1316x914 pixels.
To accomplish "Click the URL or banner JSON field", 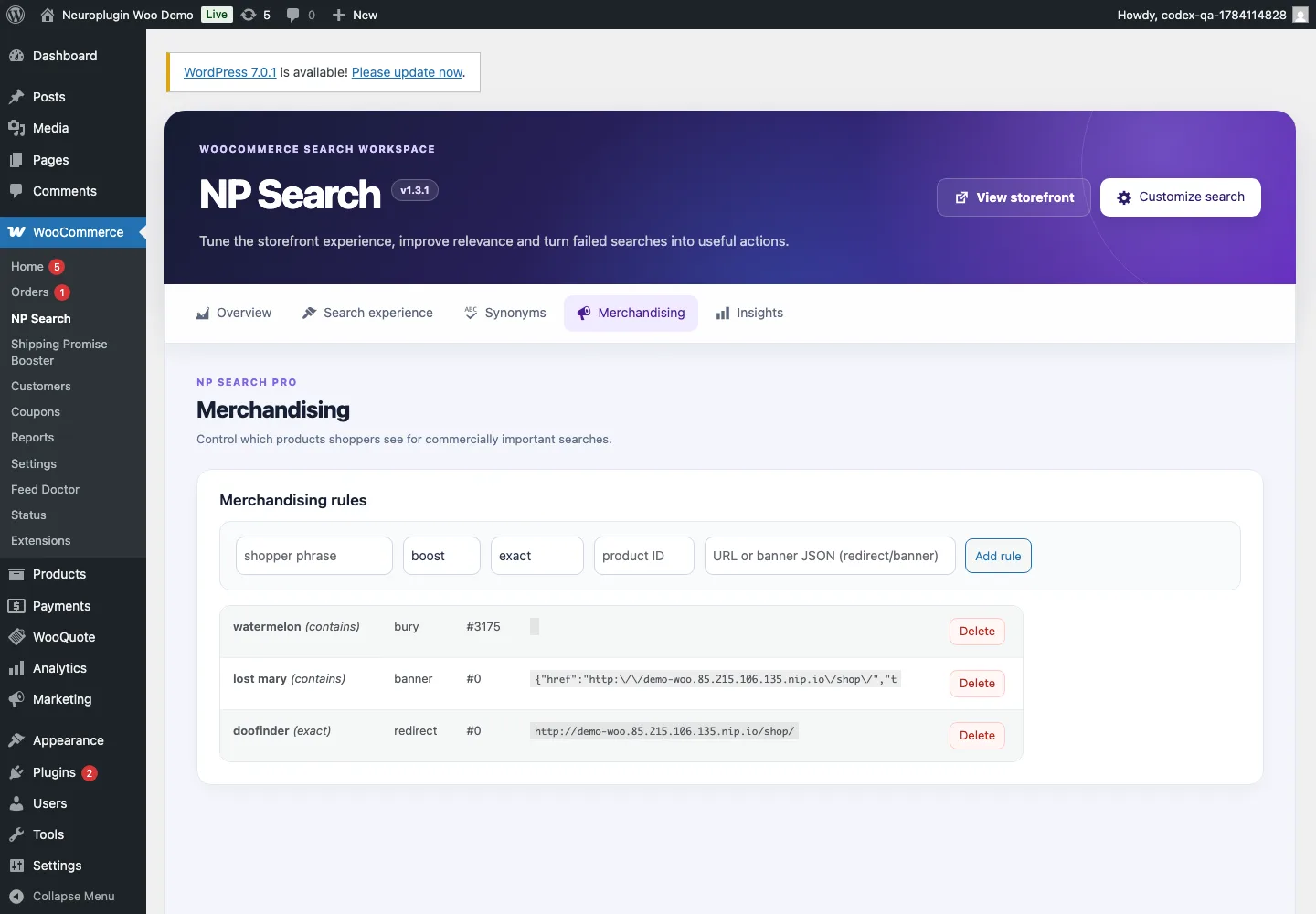I will click(830, 556).
